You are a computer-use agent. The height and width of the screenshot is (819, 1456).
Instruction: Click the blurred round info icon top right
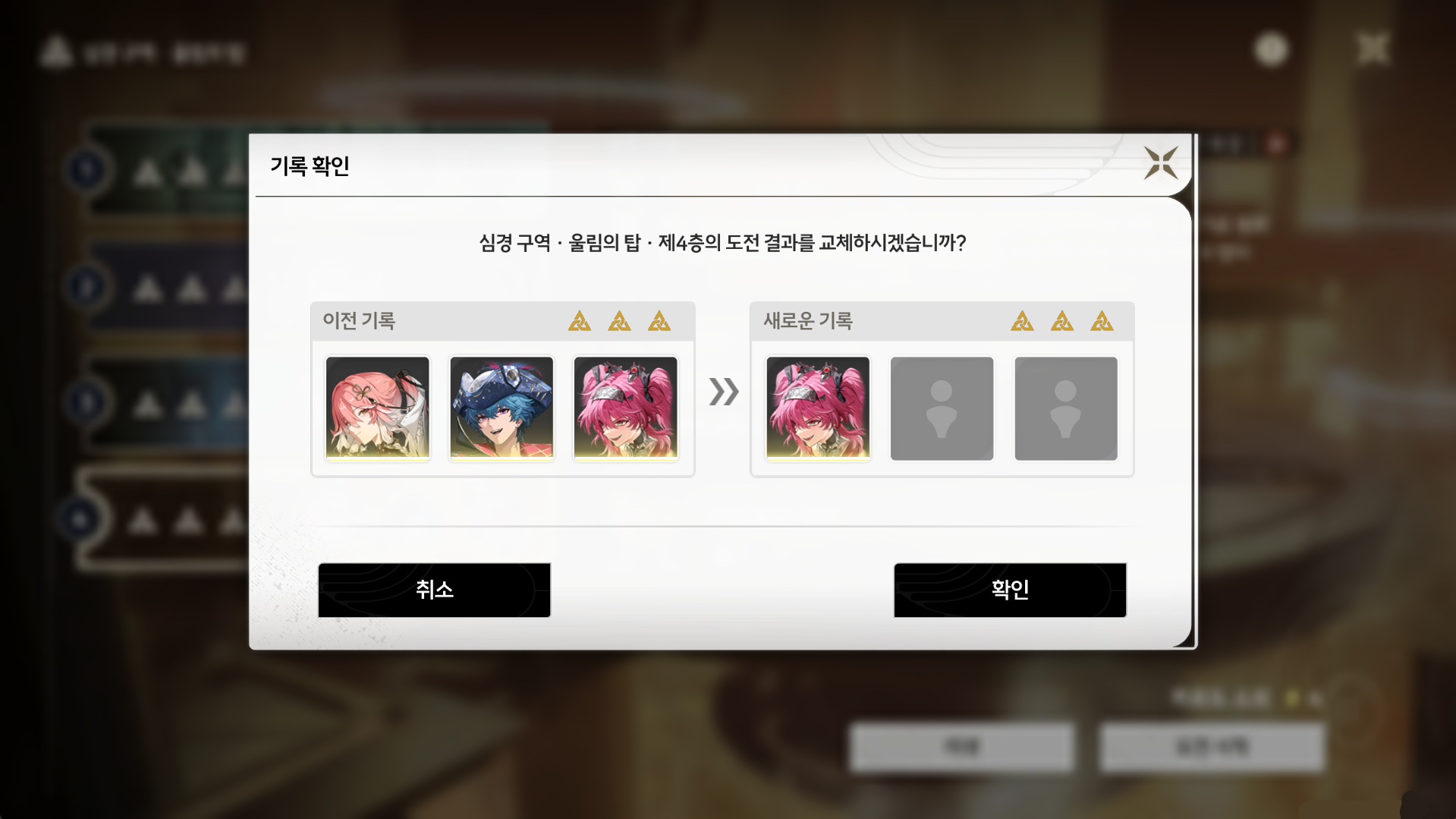[x=1272, y=49]
